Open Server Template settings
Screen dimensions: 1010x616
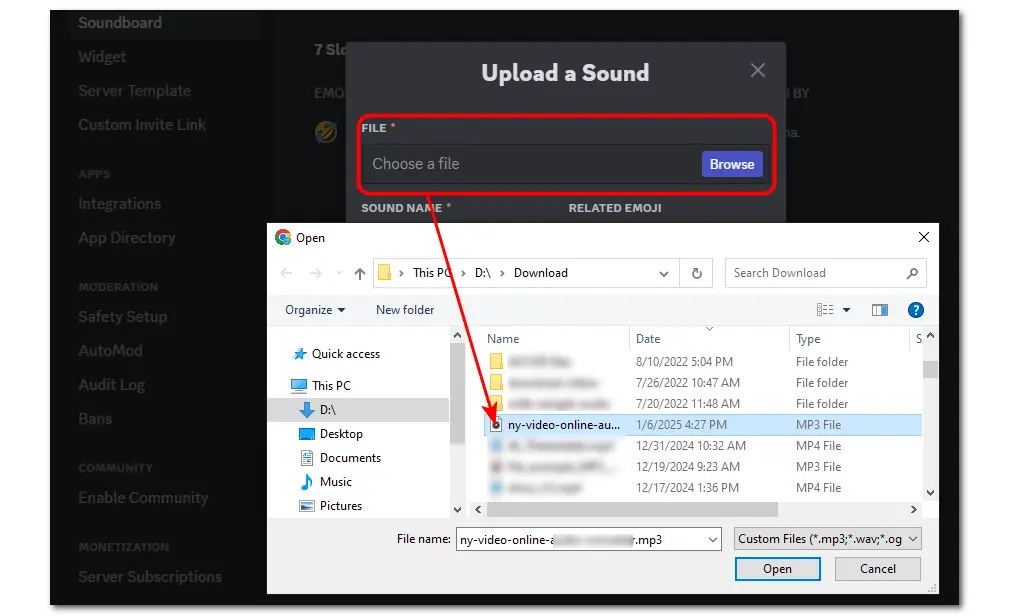tap(135, 91)
